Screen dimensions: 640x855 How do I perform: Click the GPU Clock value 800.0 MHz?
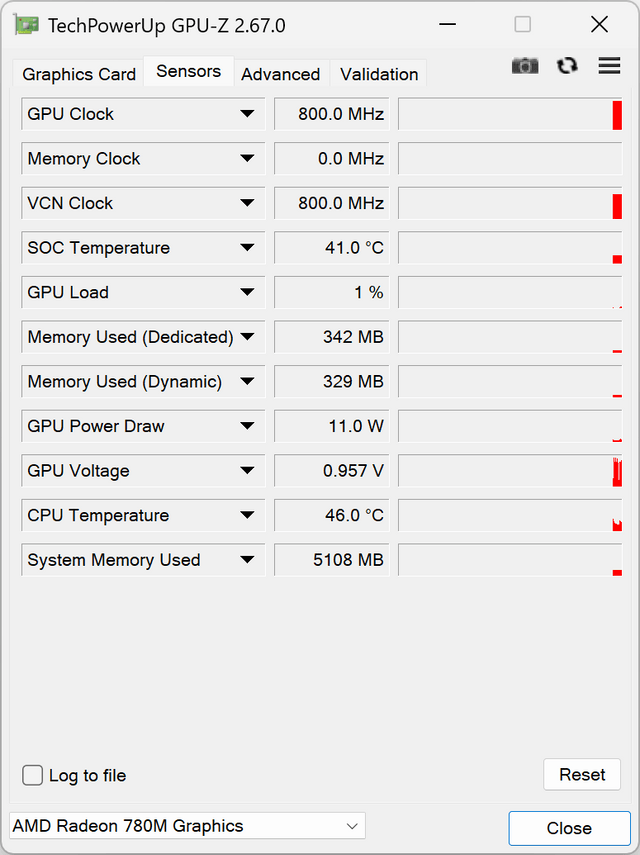coord(331,114)
